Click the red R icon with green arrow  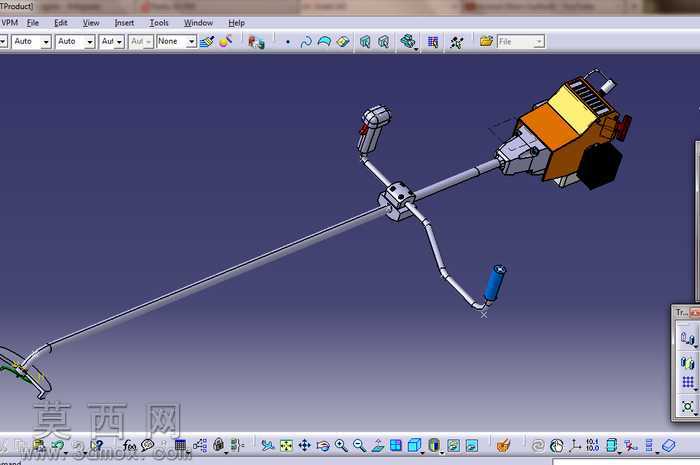[256, 42]
